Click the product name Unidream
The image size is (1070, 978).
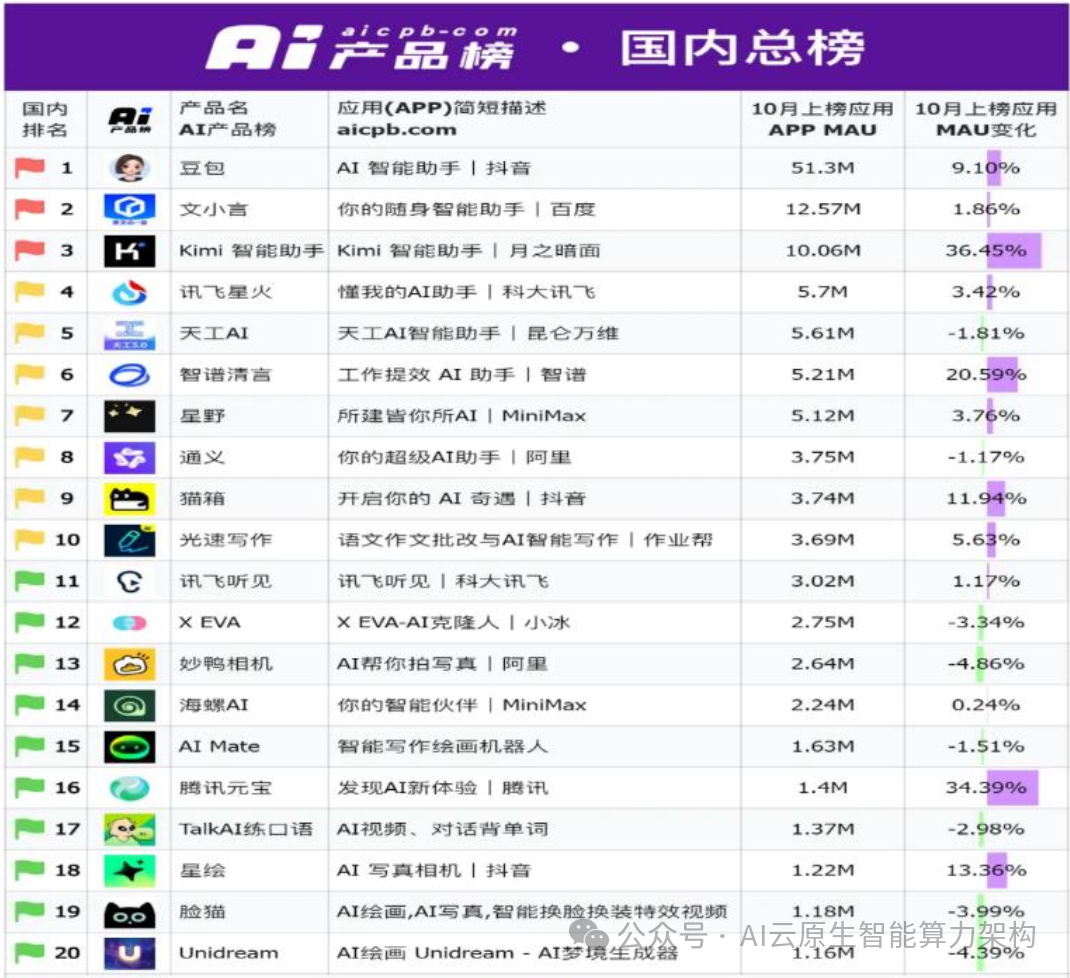[x=229, y=953]
